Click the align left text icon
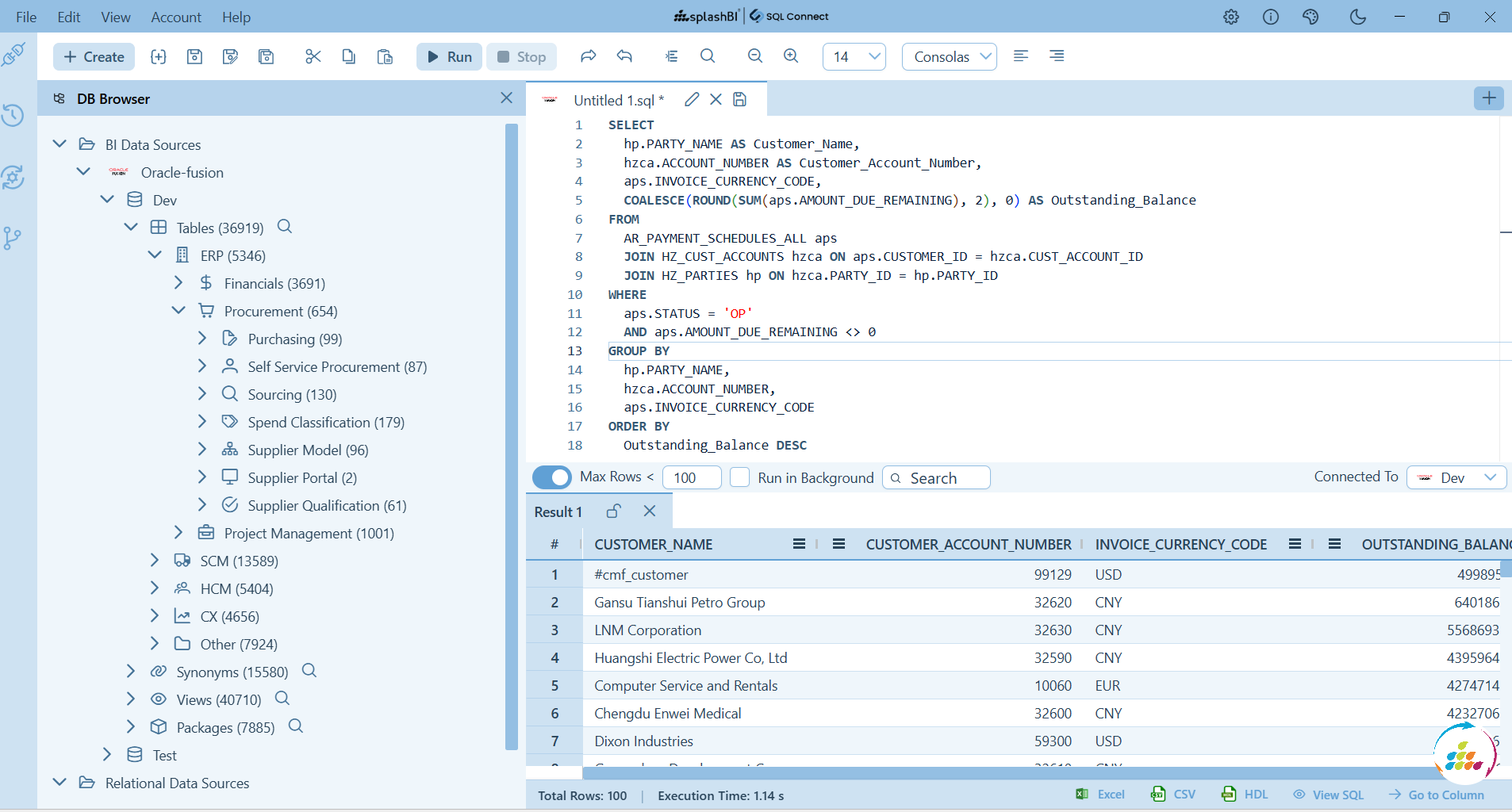This screenshot has height=812, width=1512. tap(1021, 56)
